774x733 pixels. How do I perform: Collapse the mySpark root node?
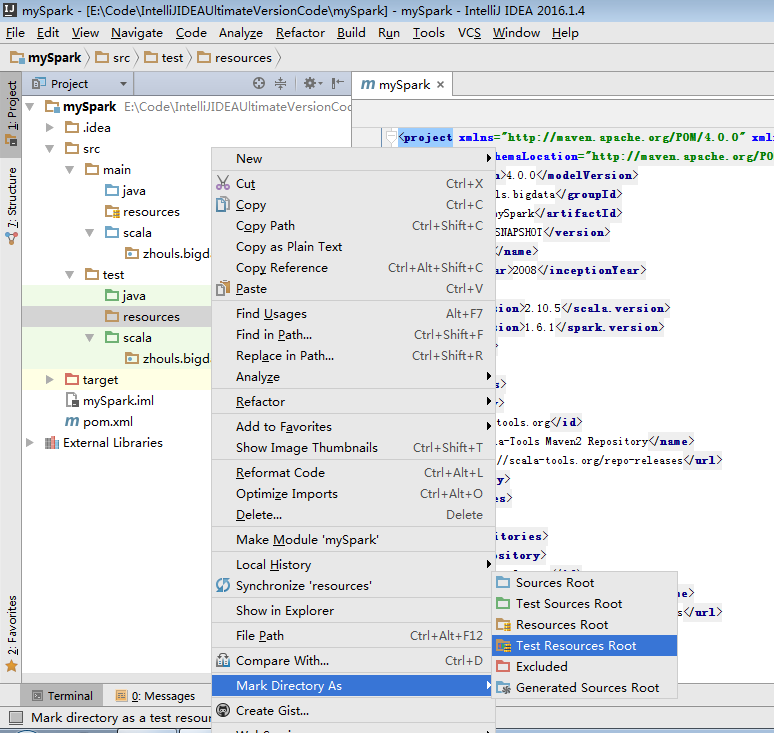pos(30,107)
